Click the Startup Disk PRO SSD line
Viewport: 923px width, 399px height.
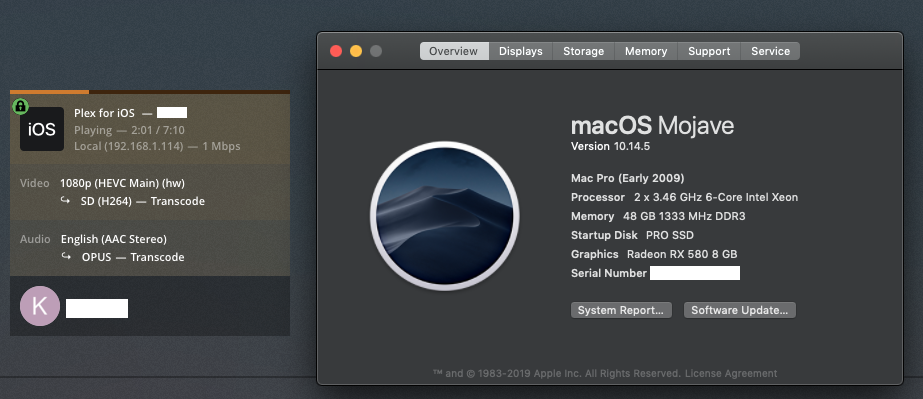coord(632,235)
